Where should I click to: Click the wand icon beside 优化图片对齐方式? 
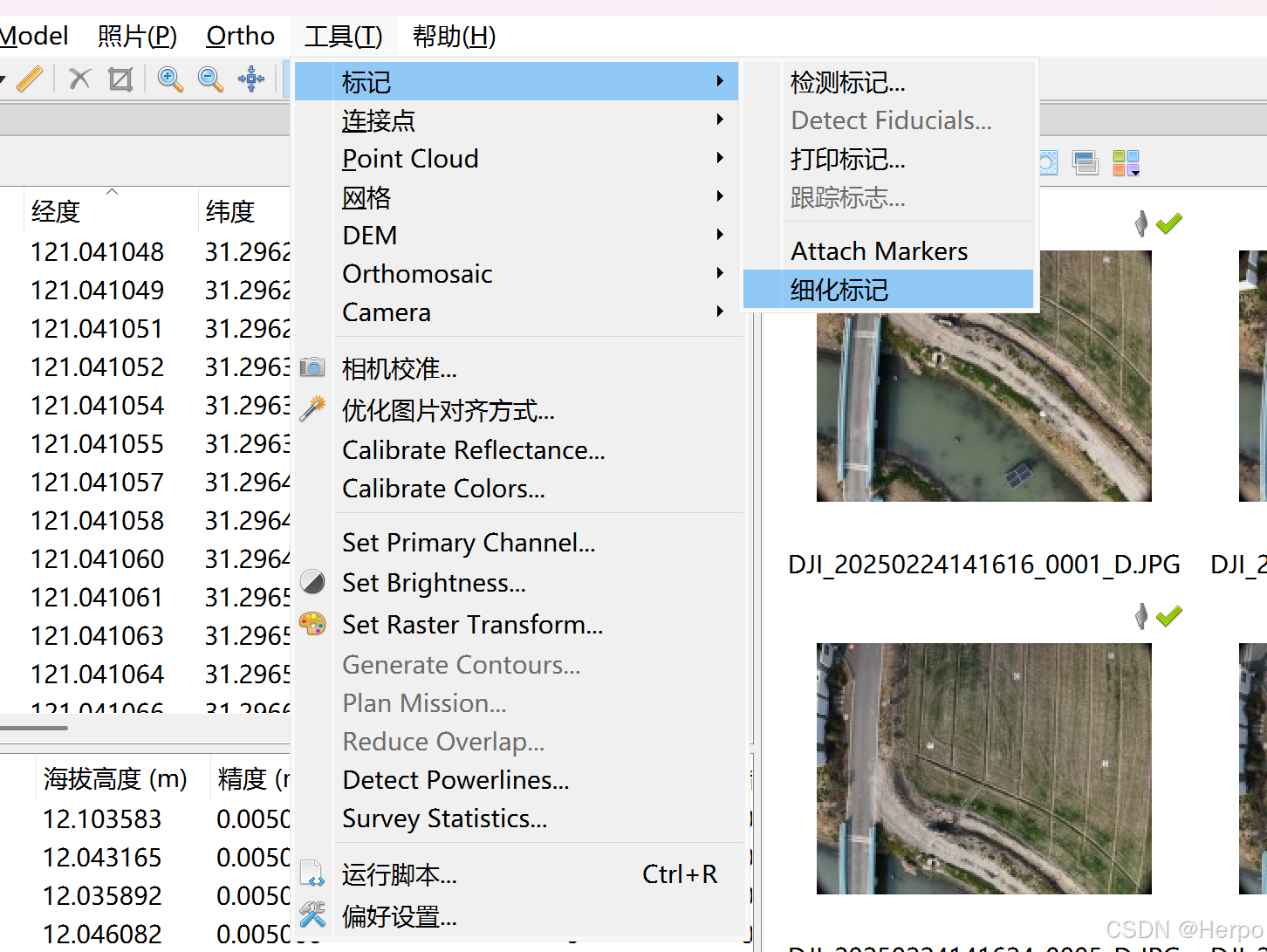(312, 408)
